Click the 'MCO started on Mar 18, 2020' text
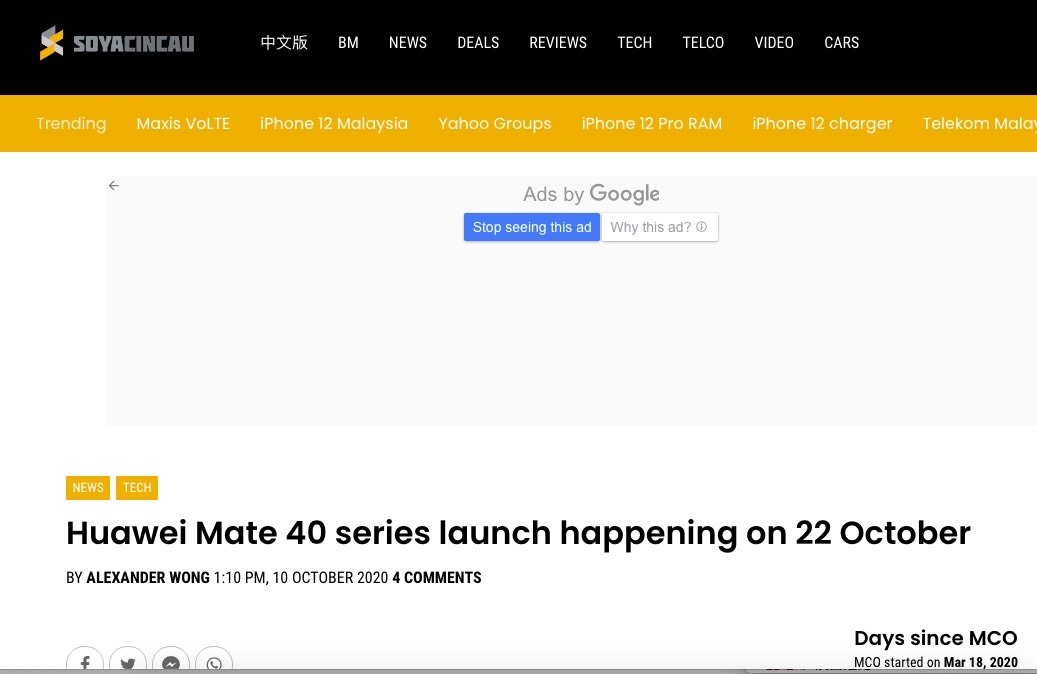Viewport: 1037px width, 674px height. (x=936, y=662)
